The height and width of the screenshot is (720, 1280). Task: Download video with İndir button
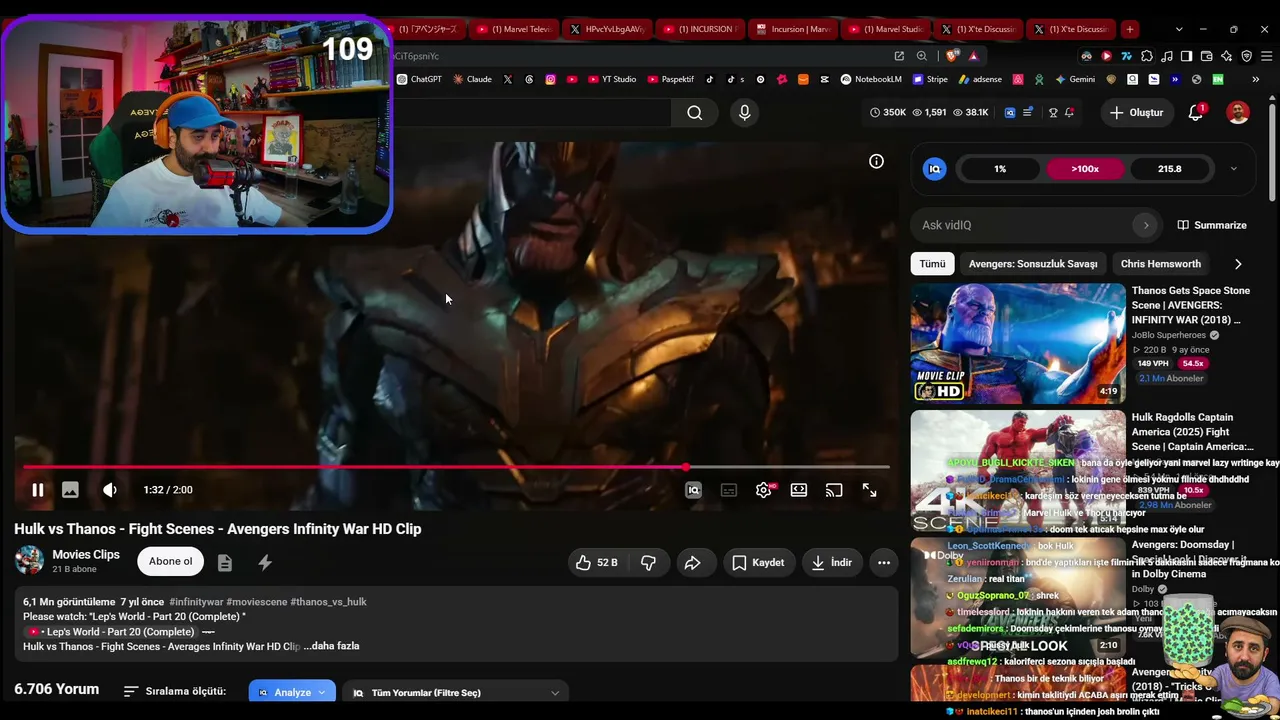pos(832,563)
